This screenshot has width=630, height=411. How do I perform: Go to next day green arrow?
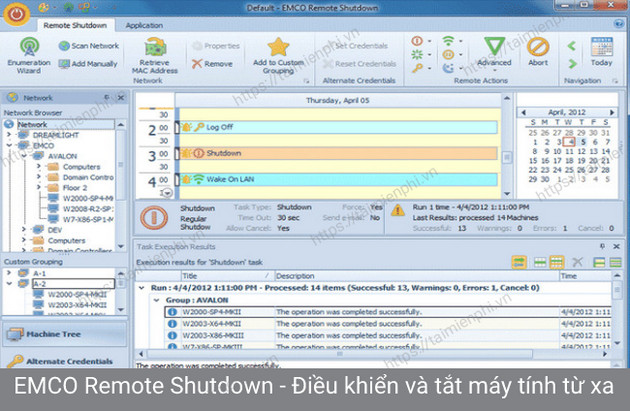[x=573, y=63]
